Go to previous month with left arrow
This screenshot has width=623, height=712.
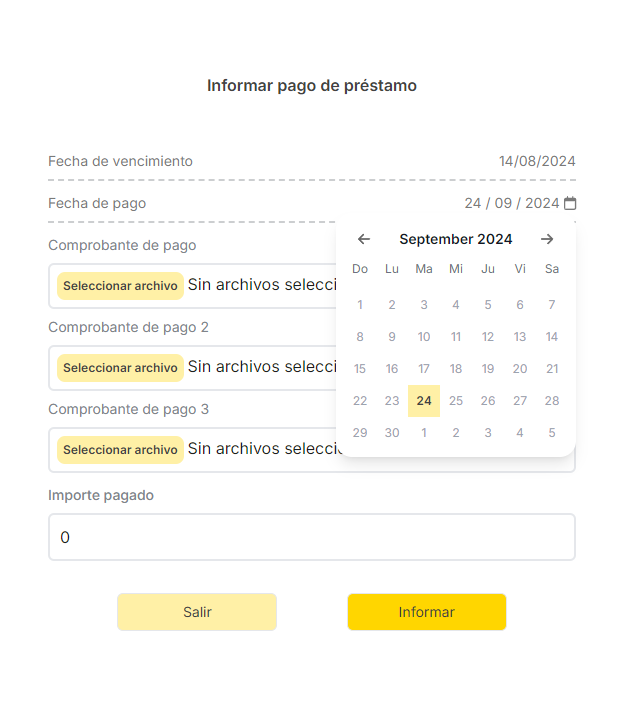tap(364, 239)
